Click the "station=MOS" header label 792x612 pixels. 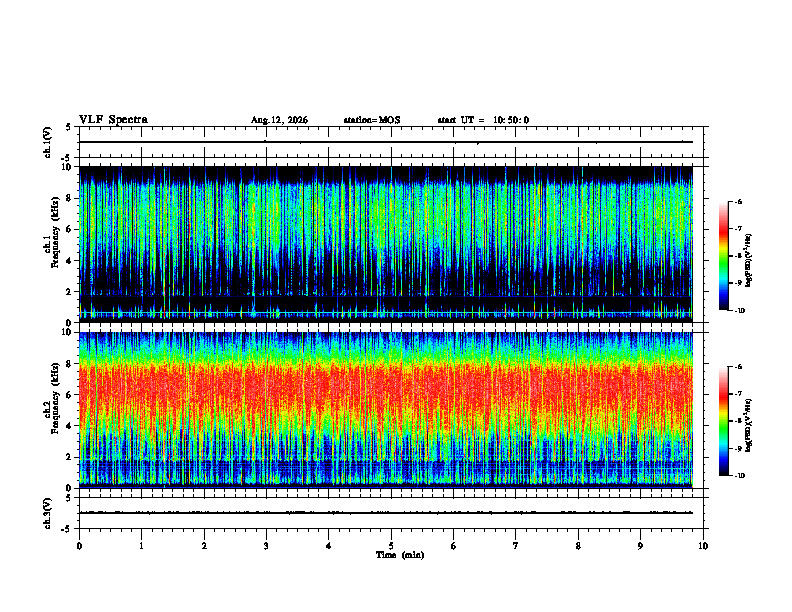coord(372,120)
